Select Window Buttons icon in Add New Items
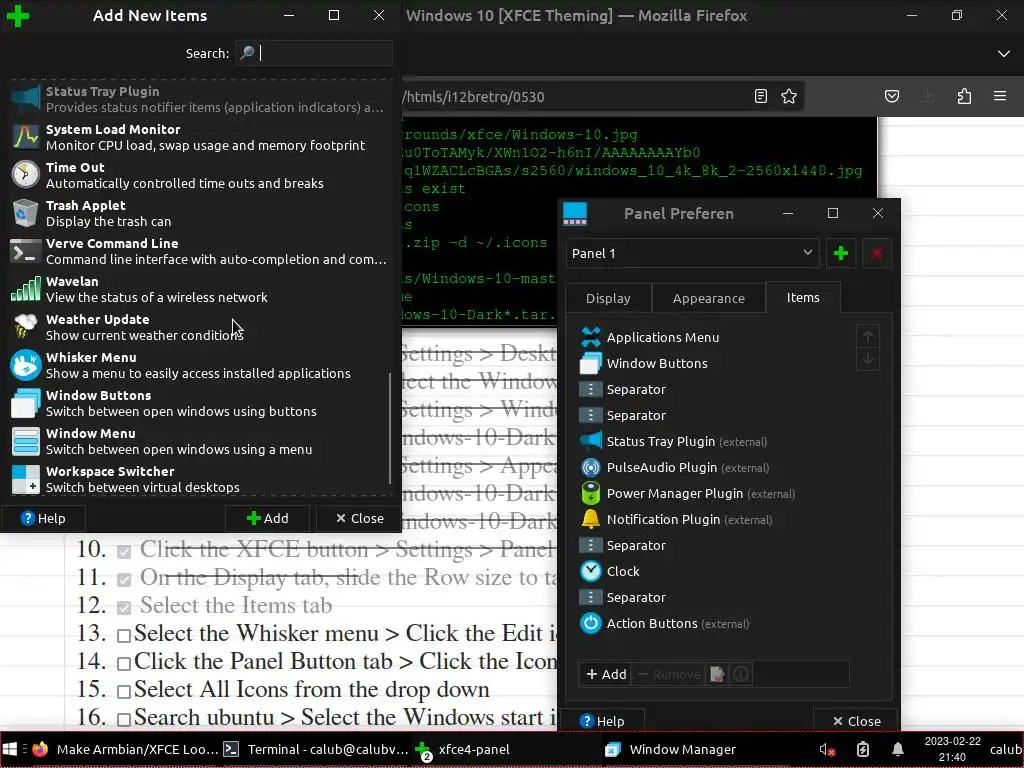1024x768 pixels. 25,403
